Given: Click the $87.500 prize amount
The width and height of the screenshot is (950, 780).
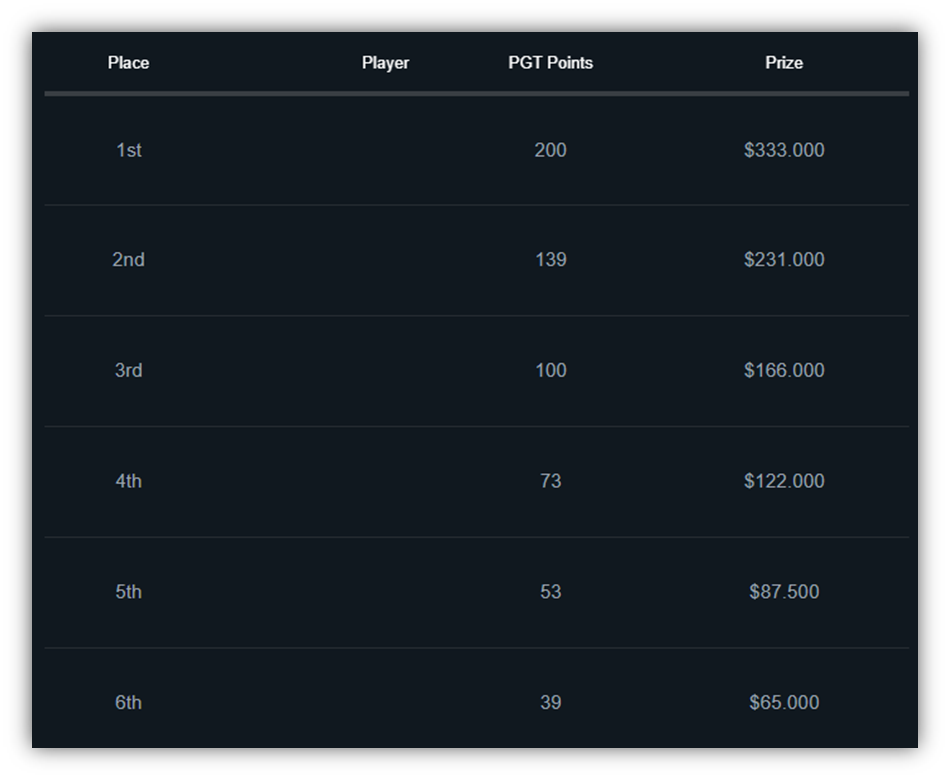Looking at the screenshot, I should tap(784, 592).
